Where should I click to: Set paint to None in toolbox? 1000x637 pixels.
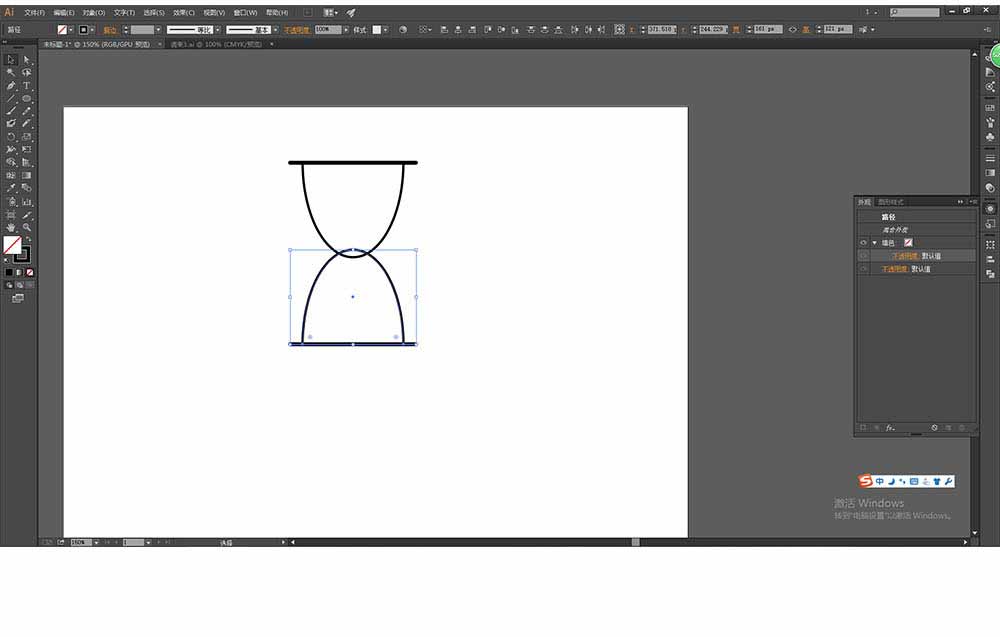coord(29,272)
